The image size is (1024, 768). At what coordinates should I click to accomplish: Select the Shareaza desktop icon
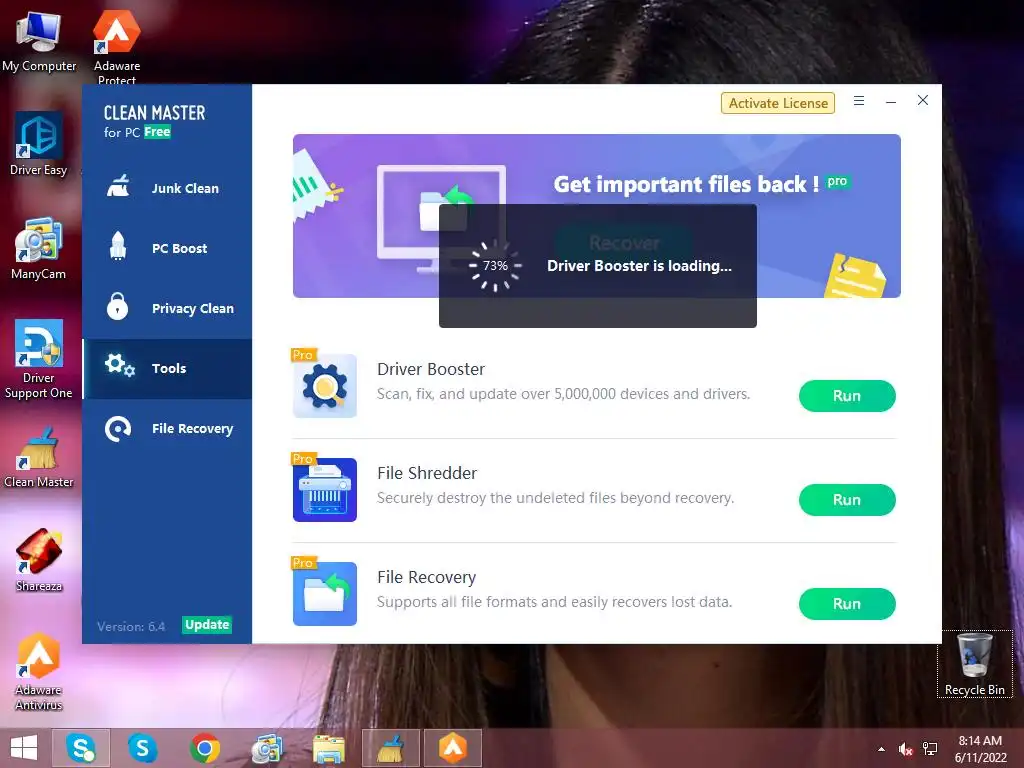(39, 560)
